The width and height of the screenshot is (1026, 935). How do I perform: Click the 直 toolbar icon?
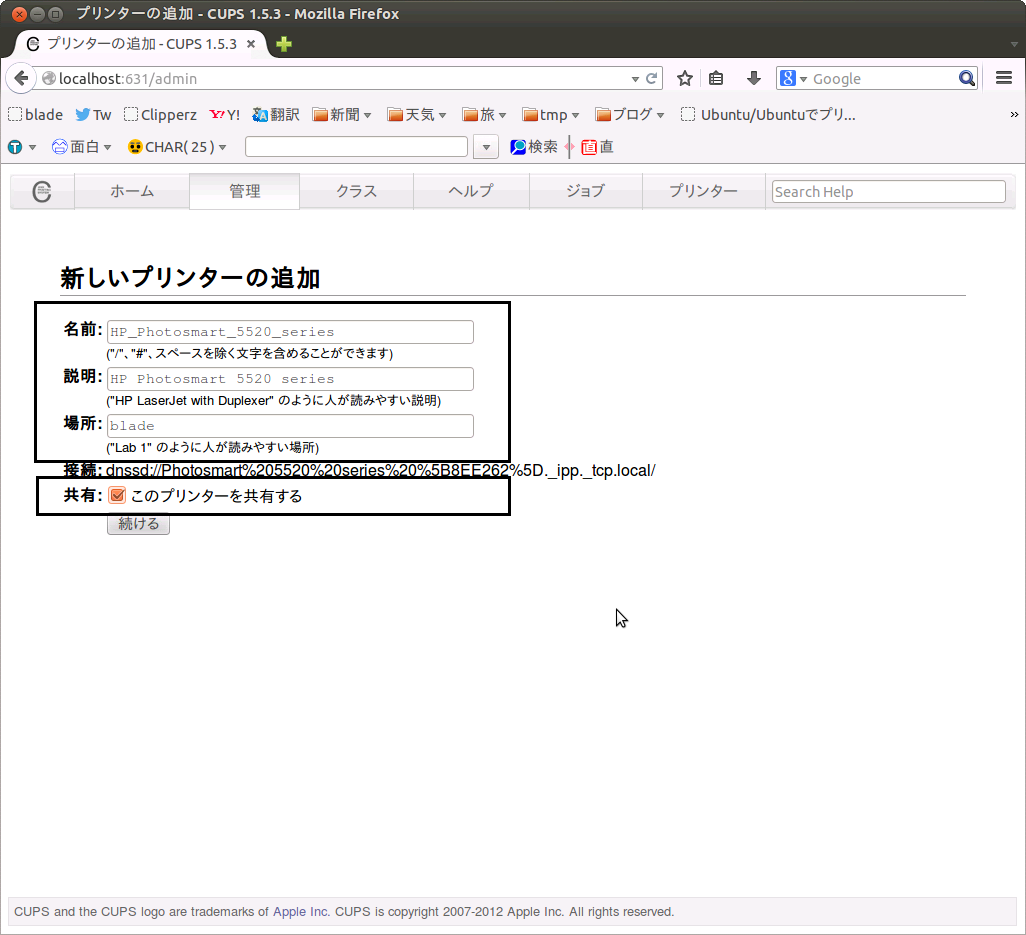[597, 147]
